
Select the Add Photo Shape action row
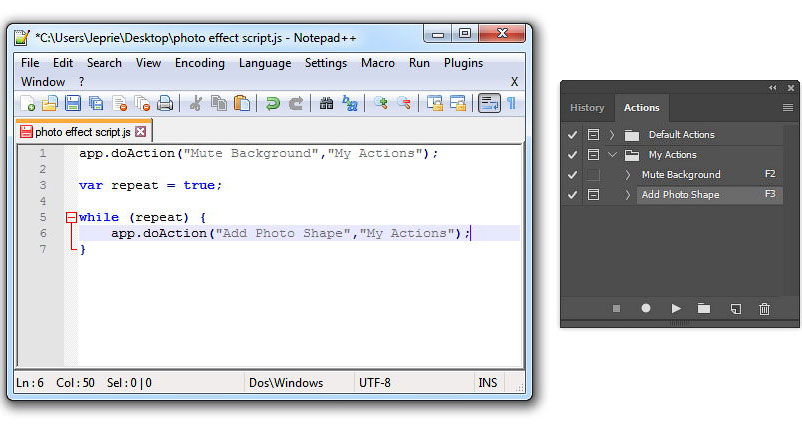coord(710,195)
